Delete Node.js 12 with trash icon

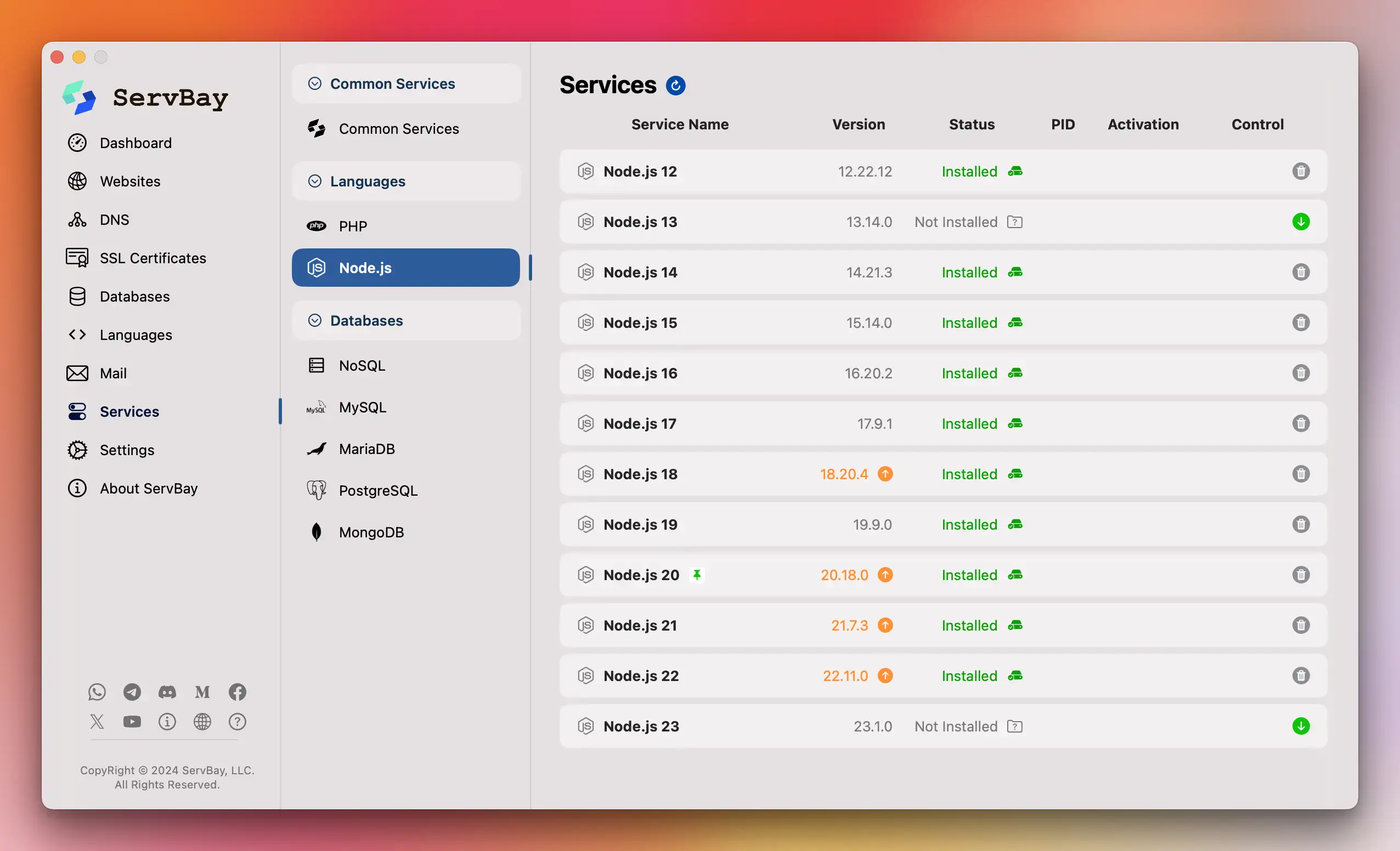point(1301,171)
